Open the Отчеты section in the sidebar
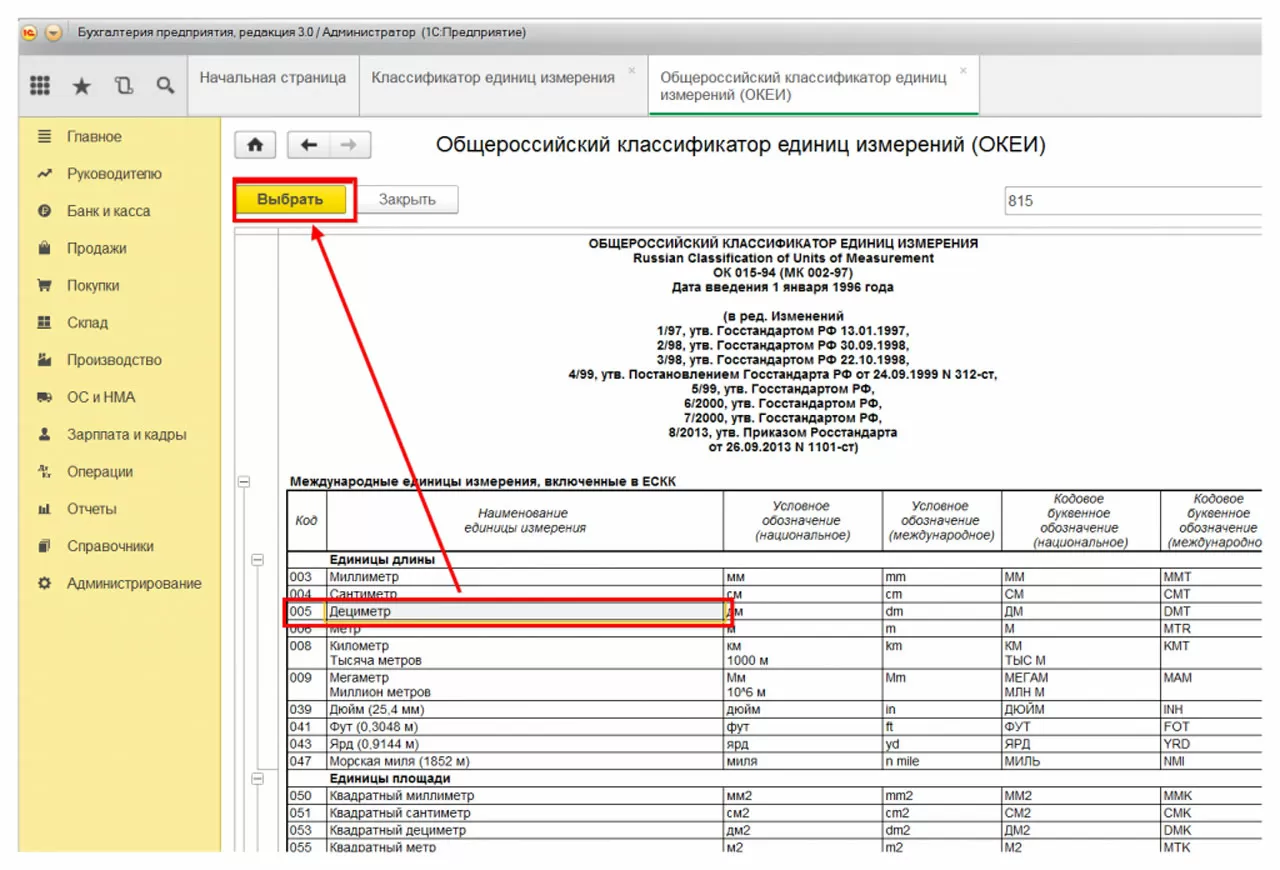 pos(92,509)
